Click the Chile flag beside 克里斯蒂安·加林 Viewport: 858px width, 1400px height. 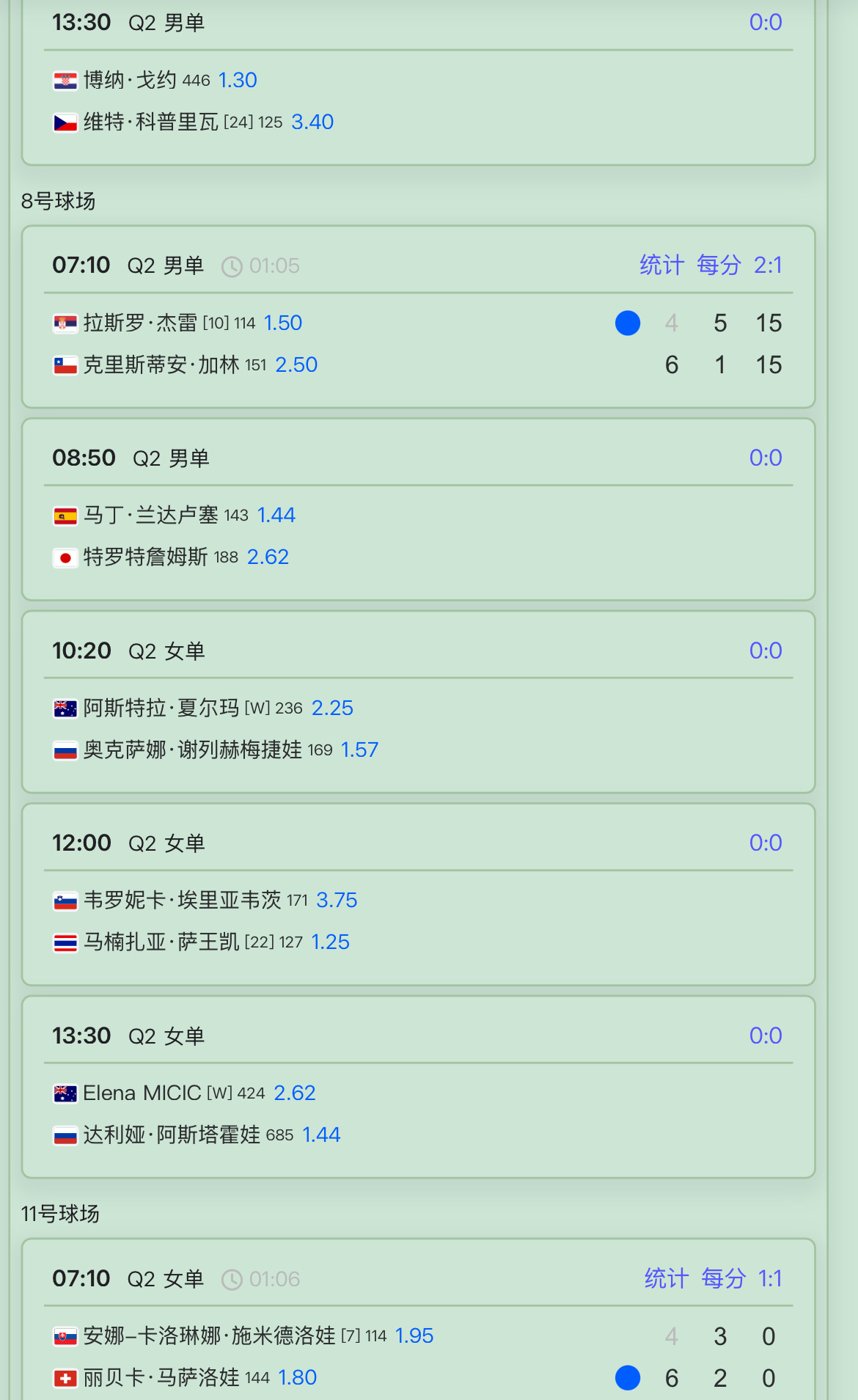point(65,365)
